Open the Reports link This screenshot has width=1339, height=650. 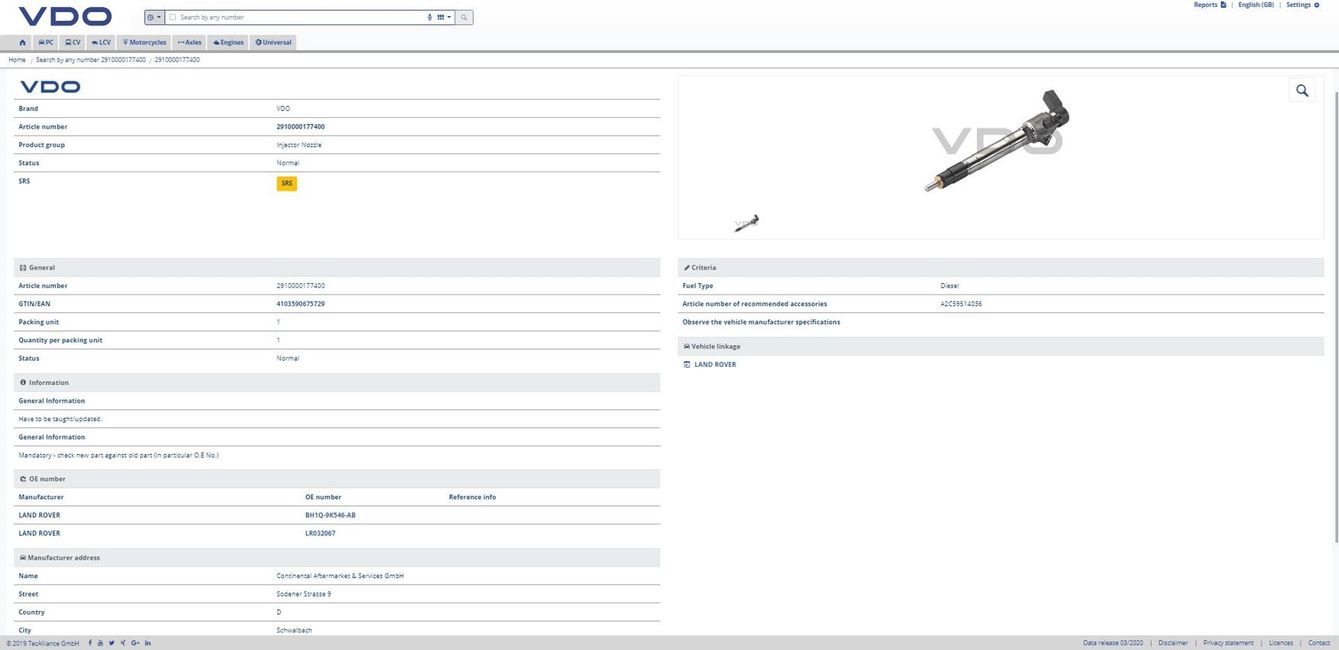1209,5
